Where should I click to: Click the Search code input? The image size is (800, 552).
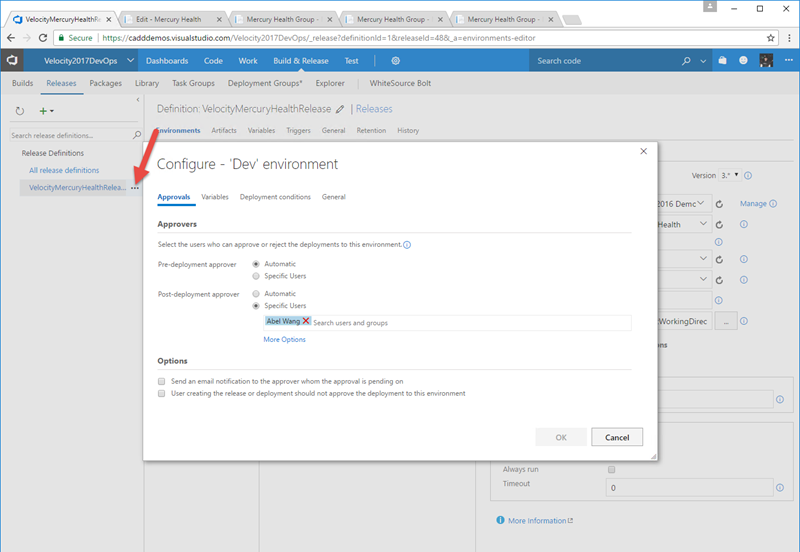[x=605, y=61]
